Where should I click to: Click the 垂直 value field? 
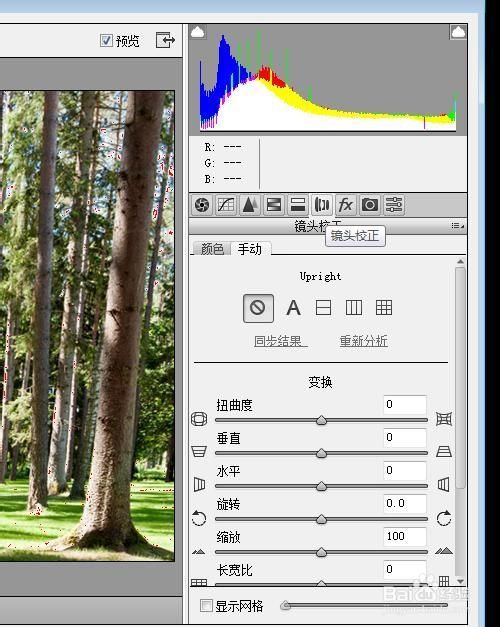(404, 437)
